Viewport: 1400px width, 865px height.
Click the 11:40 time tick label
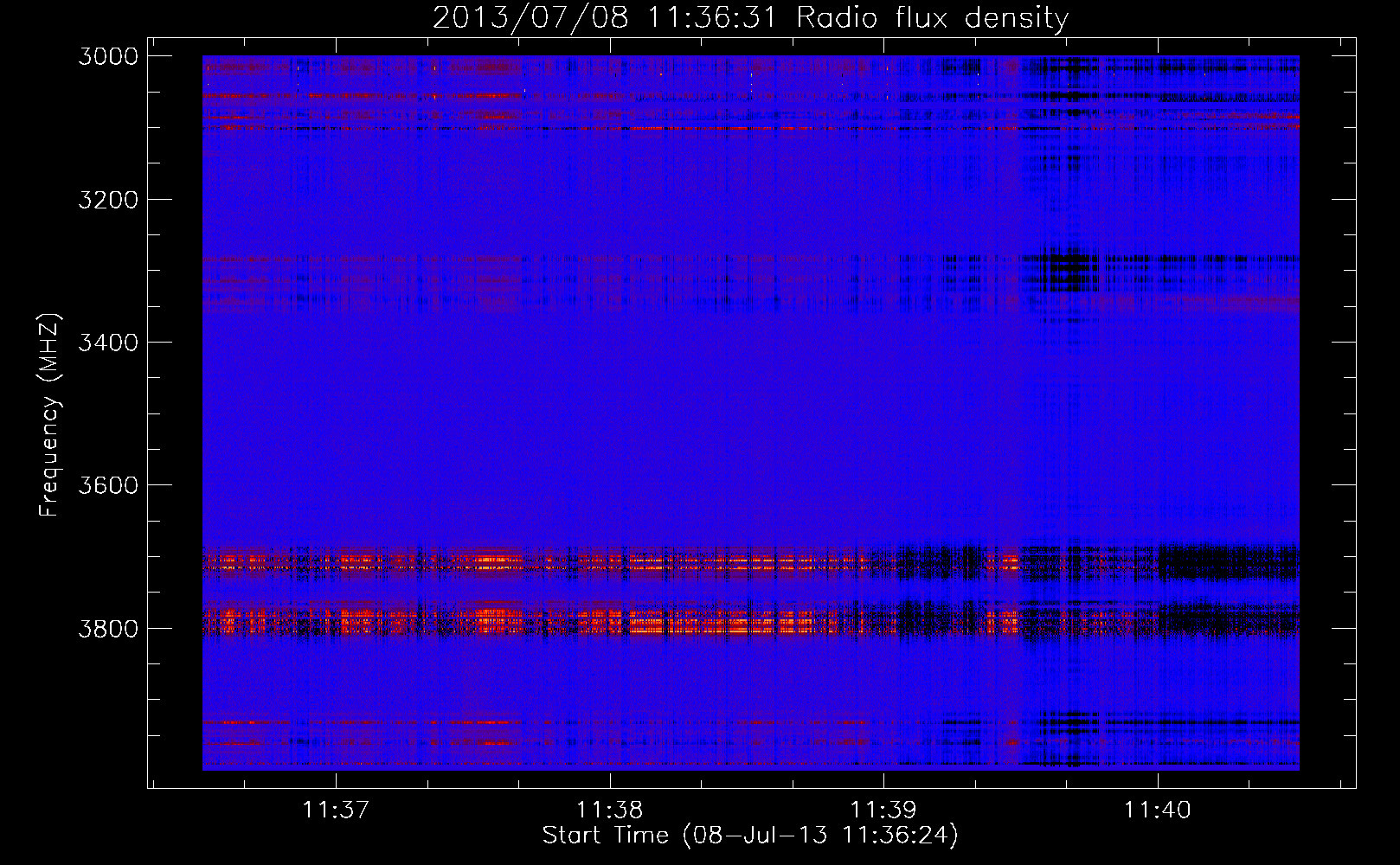pyautogui.click(x=1158, y=810)
